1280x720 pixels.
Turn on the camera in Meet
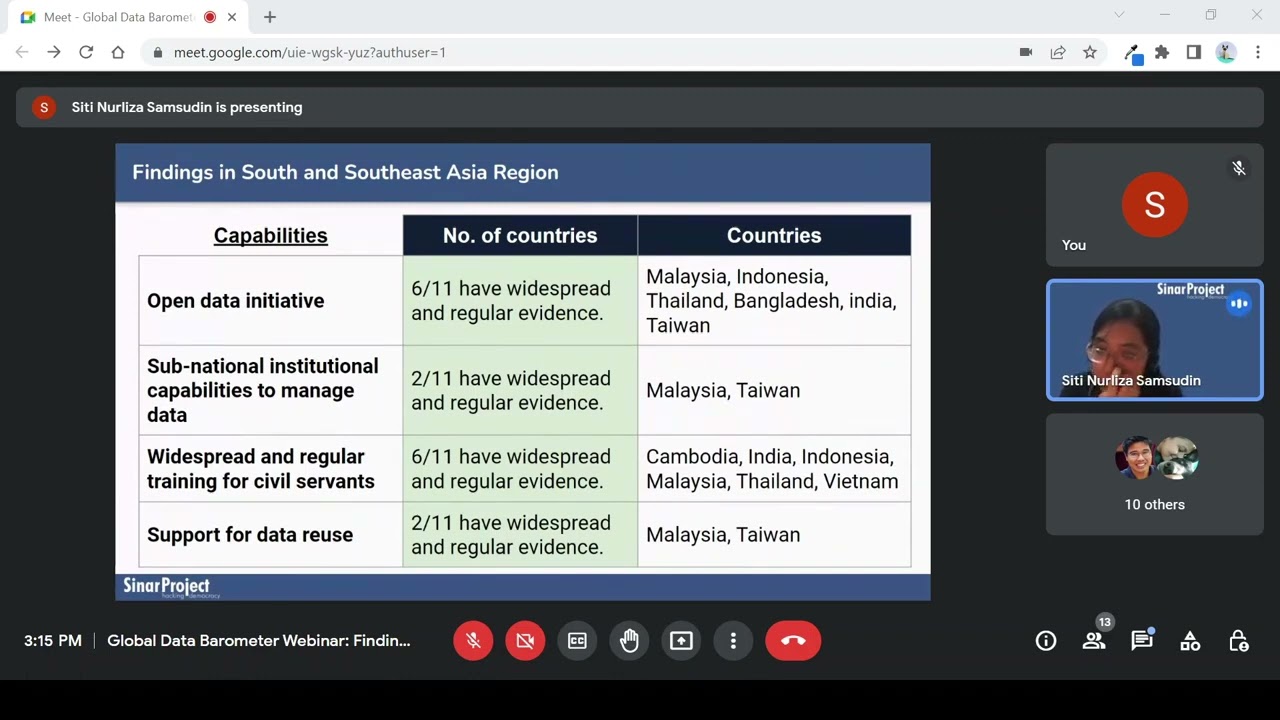(x=525, y=641)
